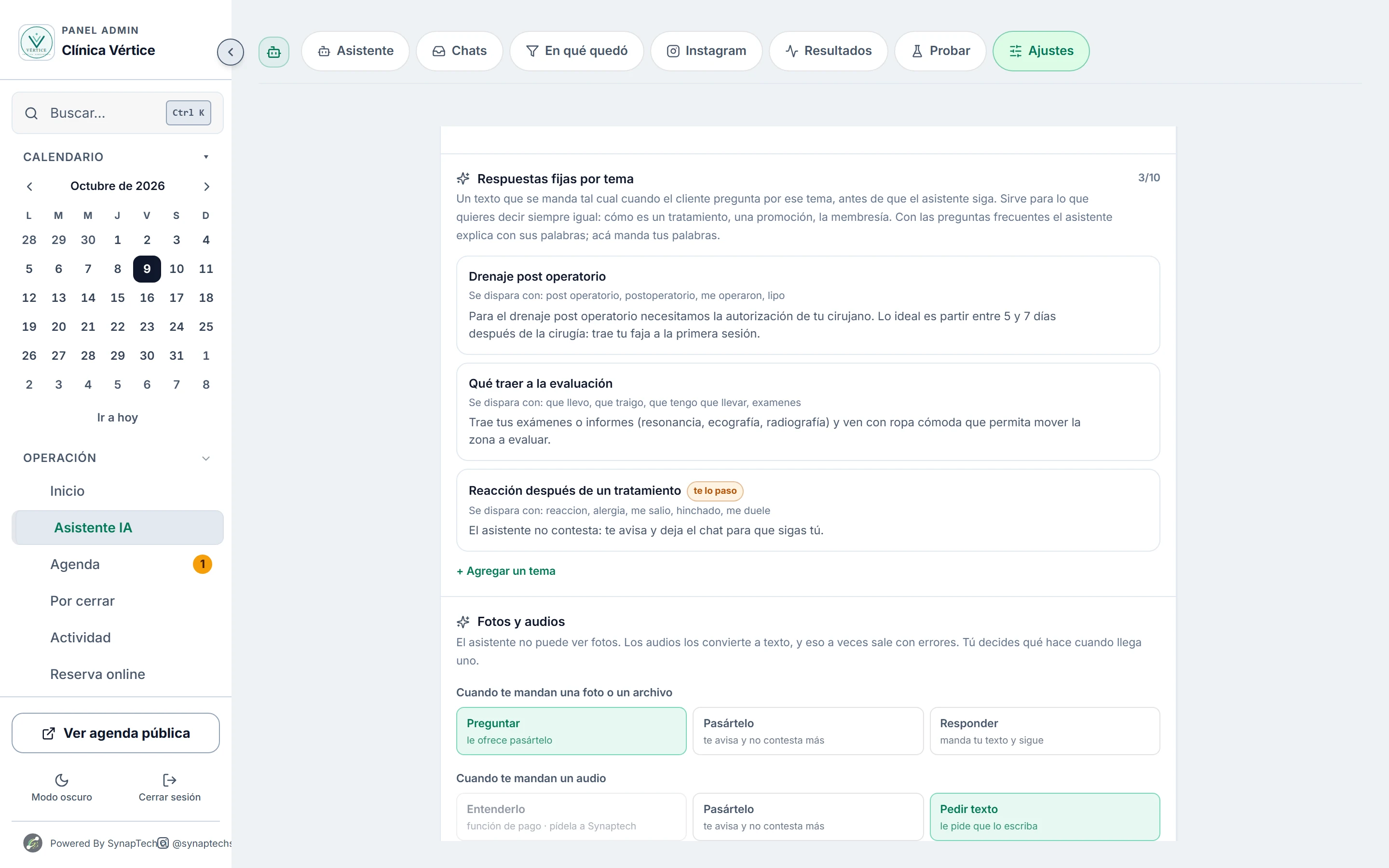The height and width of the screenshot is (868, 1389).
Task: Choose Responder for photo or file
Action: 1044,731
